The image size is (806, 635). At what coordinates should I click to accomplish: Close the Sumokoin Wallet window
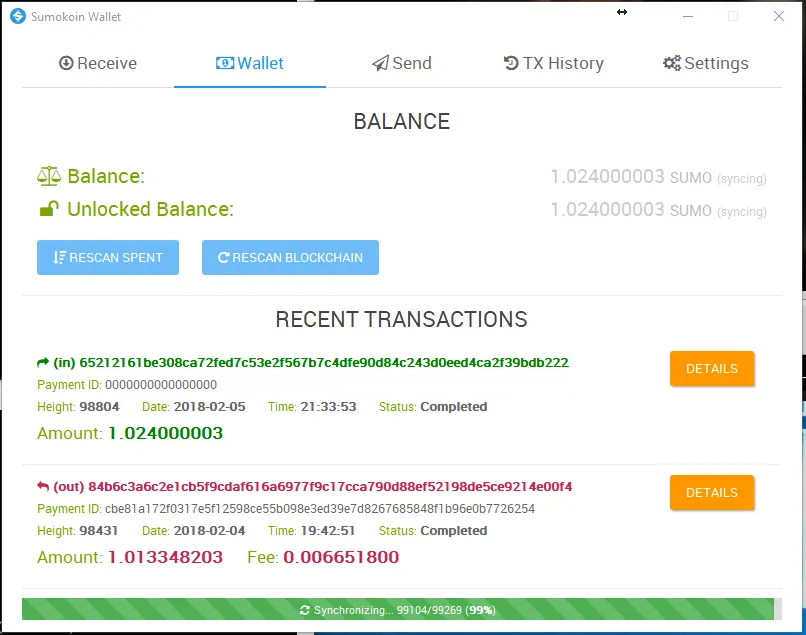[779, 16]
